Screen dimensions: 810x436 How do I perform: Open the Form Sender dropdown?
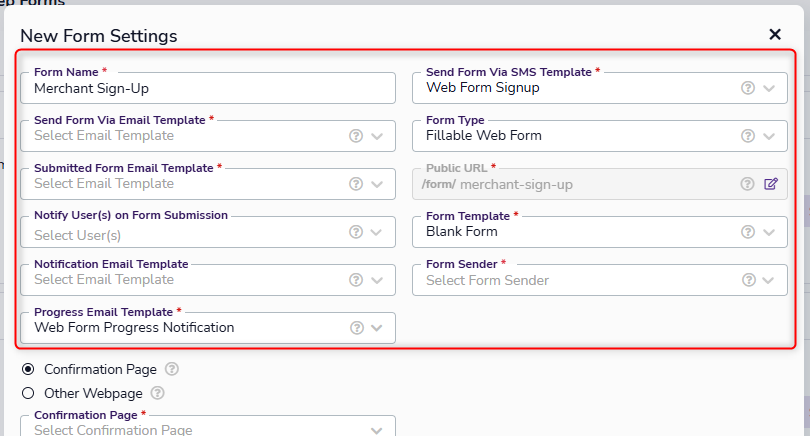coord(768,280)
